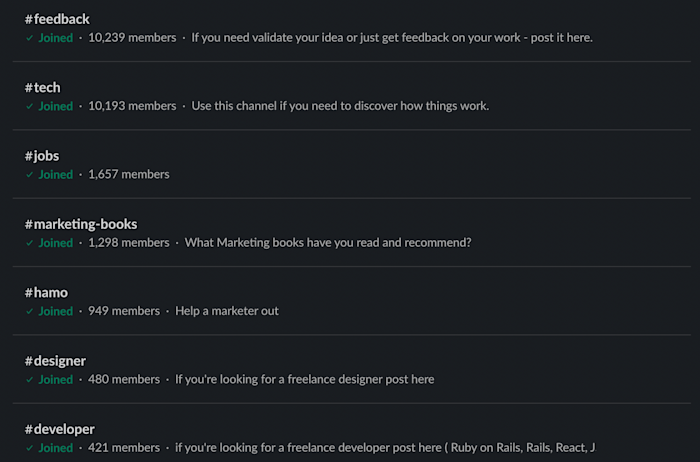Open the #marketing-books channel
Image resolution: width=700 pixels, height=462 pixels.
[x=81, y=224]
